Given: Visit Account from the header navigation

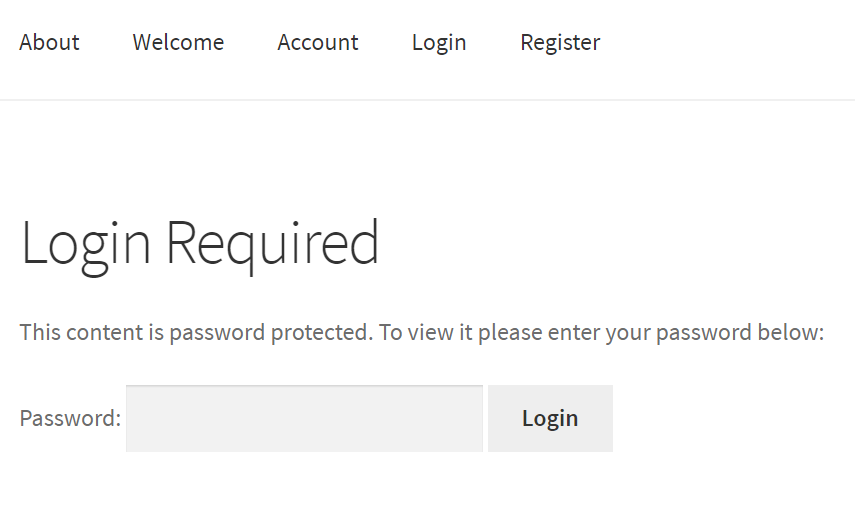Looking at the screenshot, I should coord(318,42).
